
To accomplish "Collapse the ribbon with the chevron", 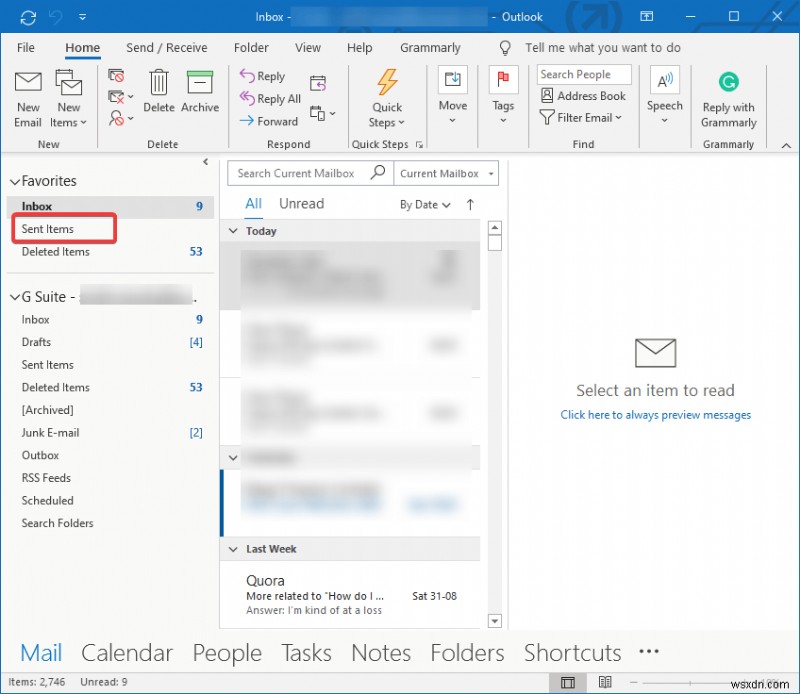I will (x=786, y=144).
